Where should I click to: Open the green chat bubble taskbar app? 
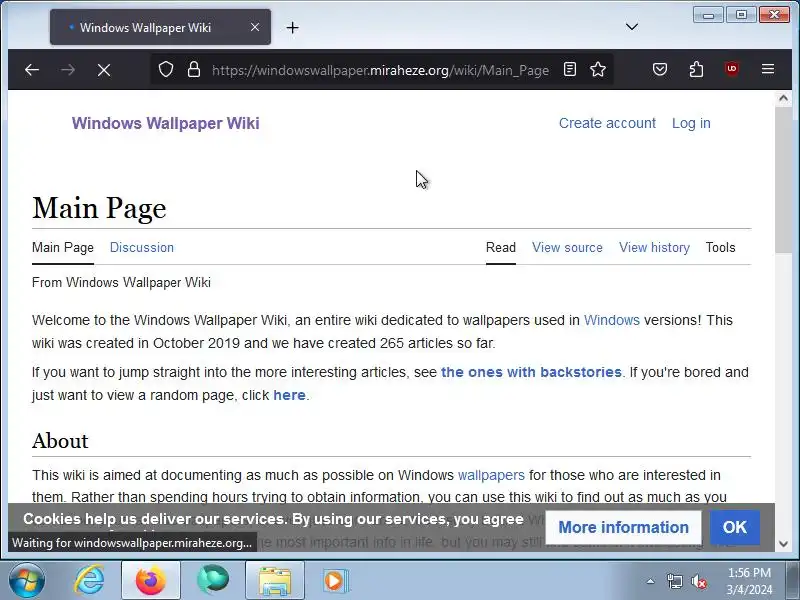pos(213,581)
